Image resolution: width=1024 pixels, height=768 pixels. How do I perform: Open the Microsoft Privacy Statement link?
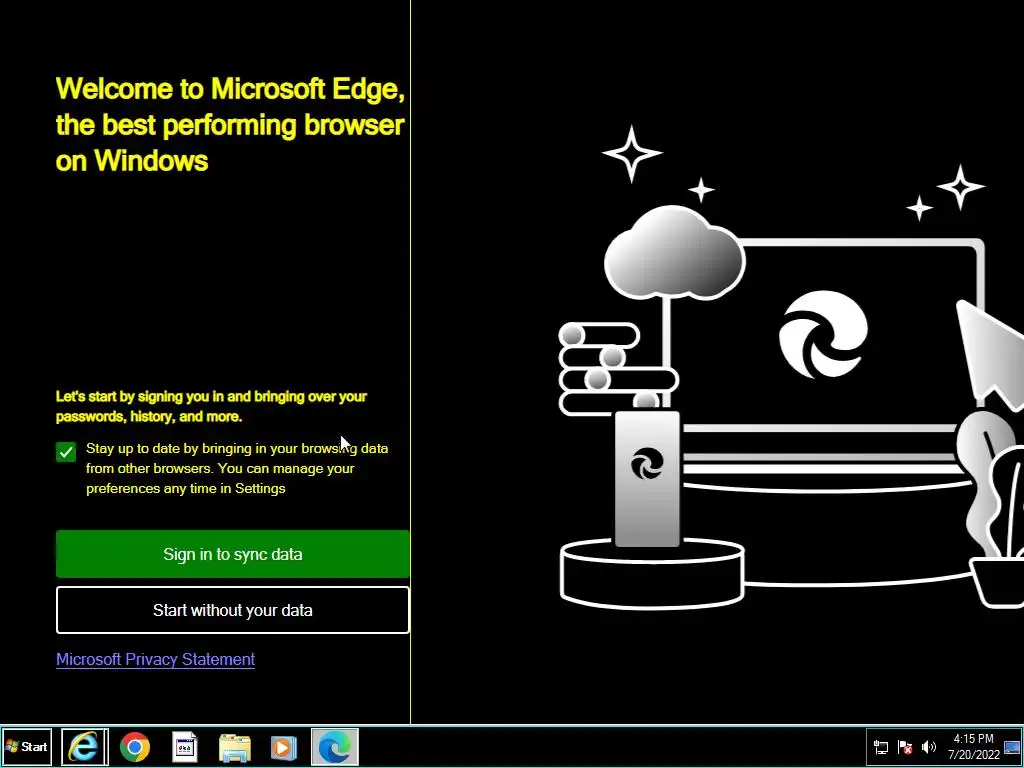155,660
